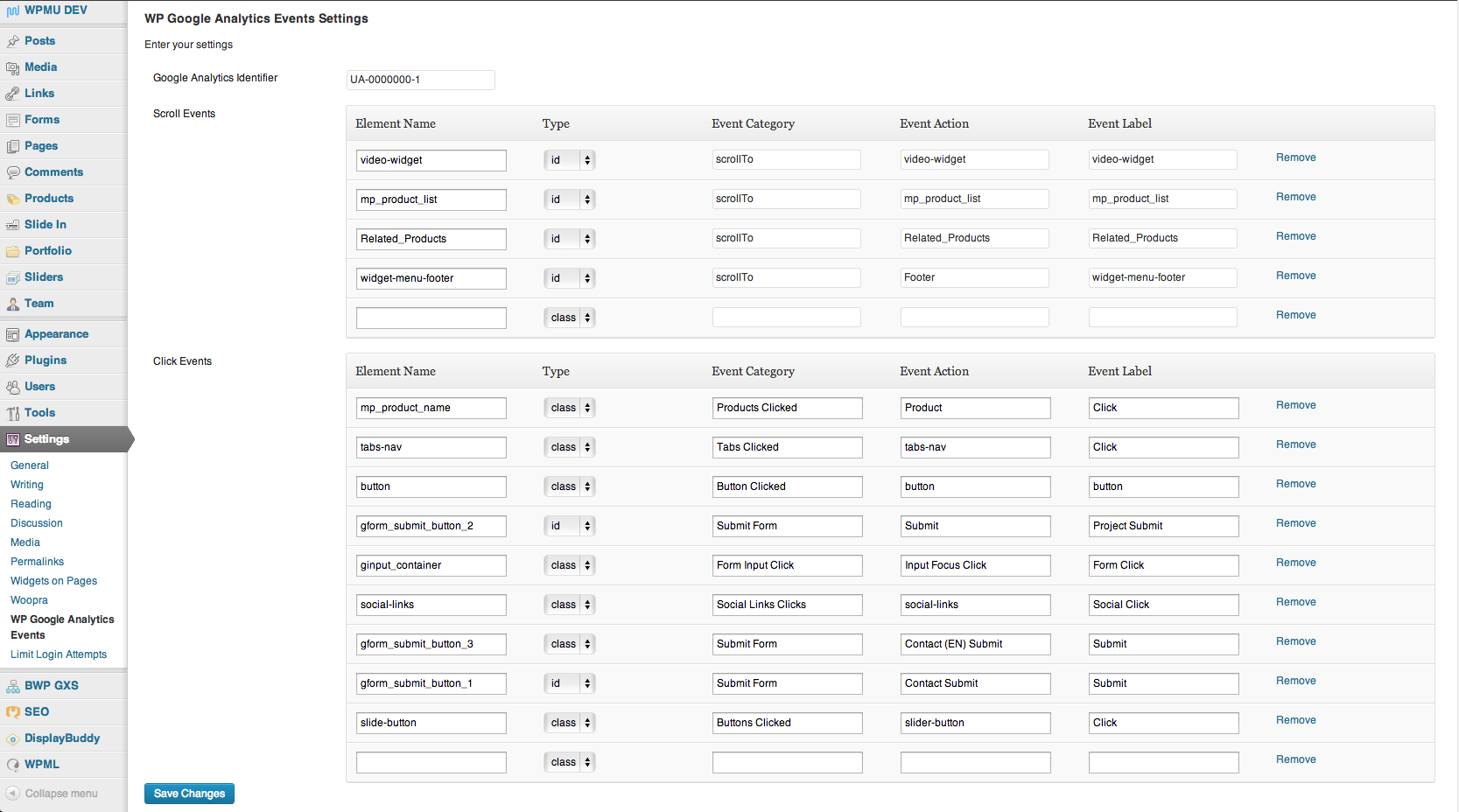Save Changes to the event settings
The height and width of the screenshot is (812, 1459).
tap(189, 794)
